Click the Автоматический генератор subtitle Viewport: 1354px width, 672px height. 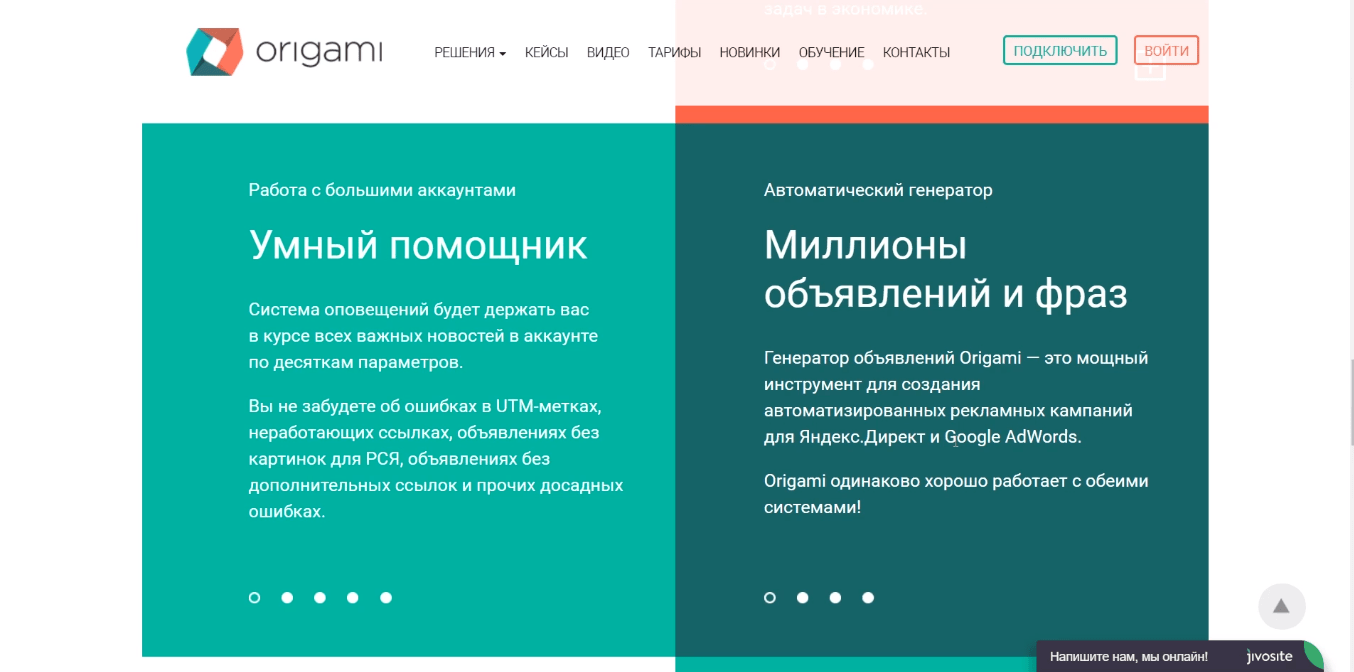[878, 190]
